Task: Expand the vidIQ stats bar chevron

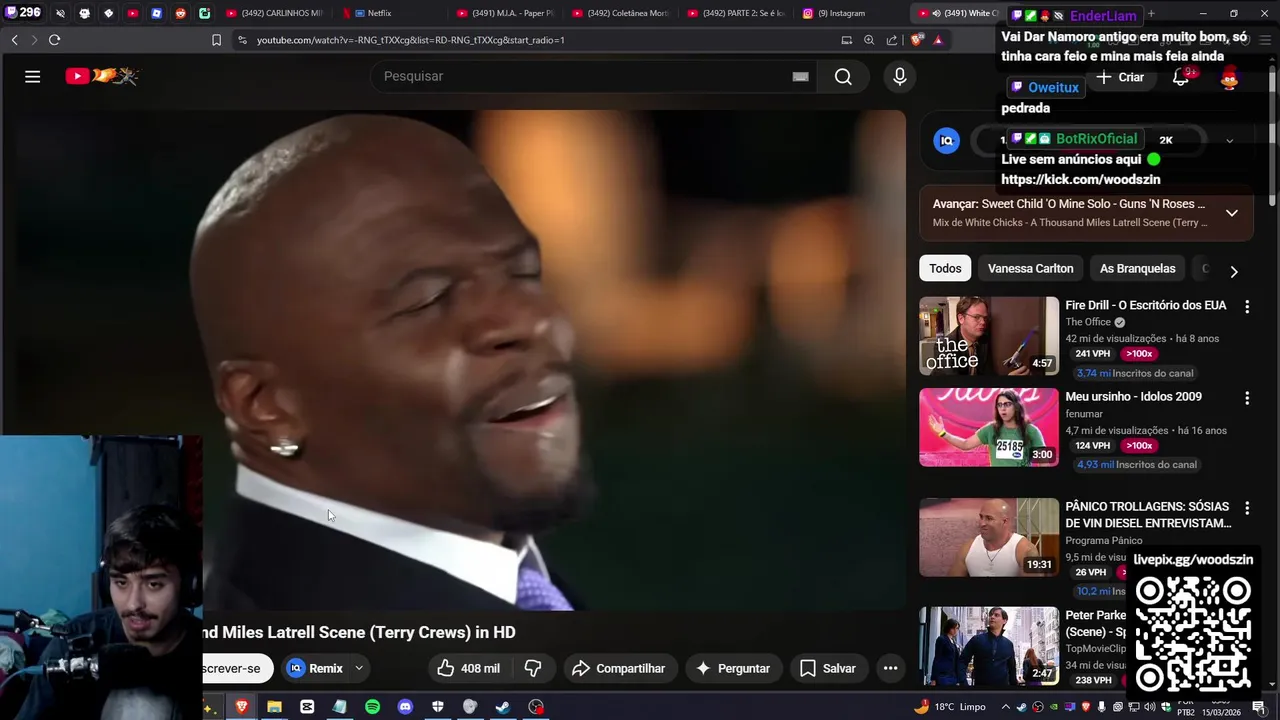Action: click(1229, 141)
